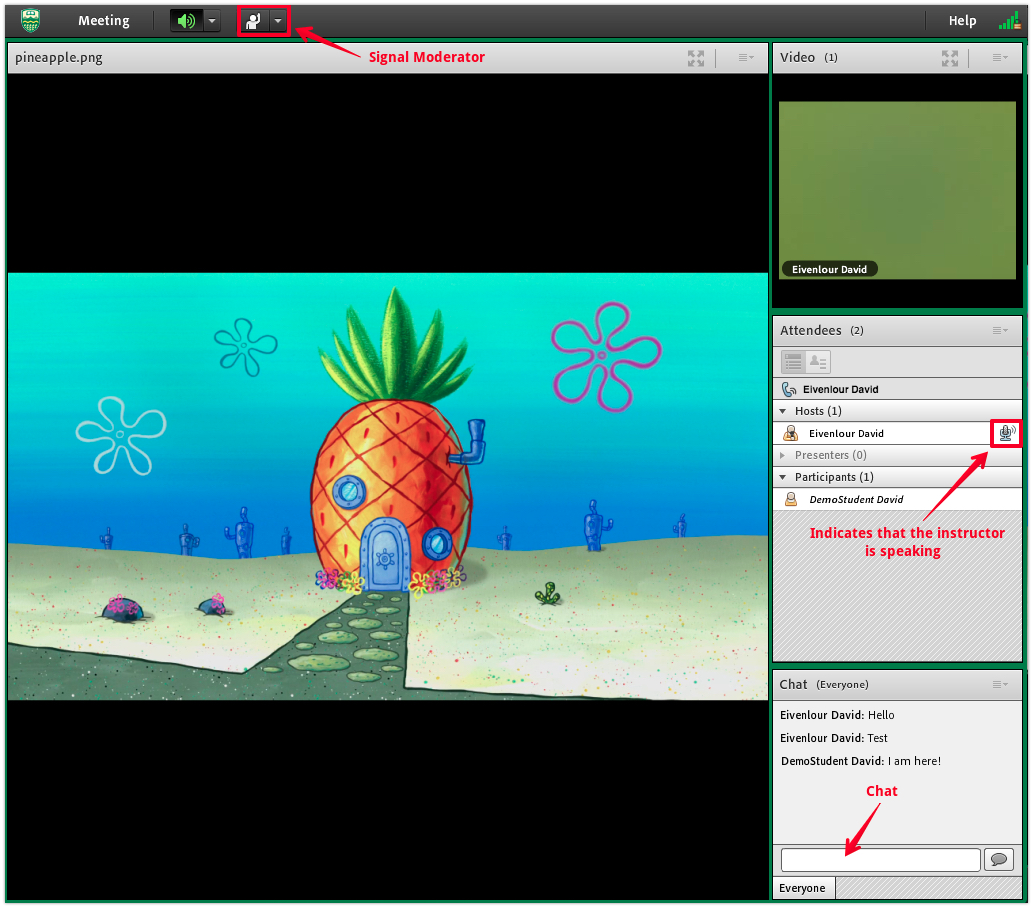Click the Eivenlour David name label on video
The height and width of the screenshot is (908, 1033).
pos(829,270)
